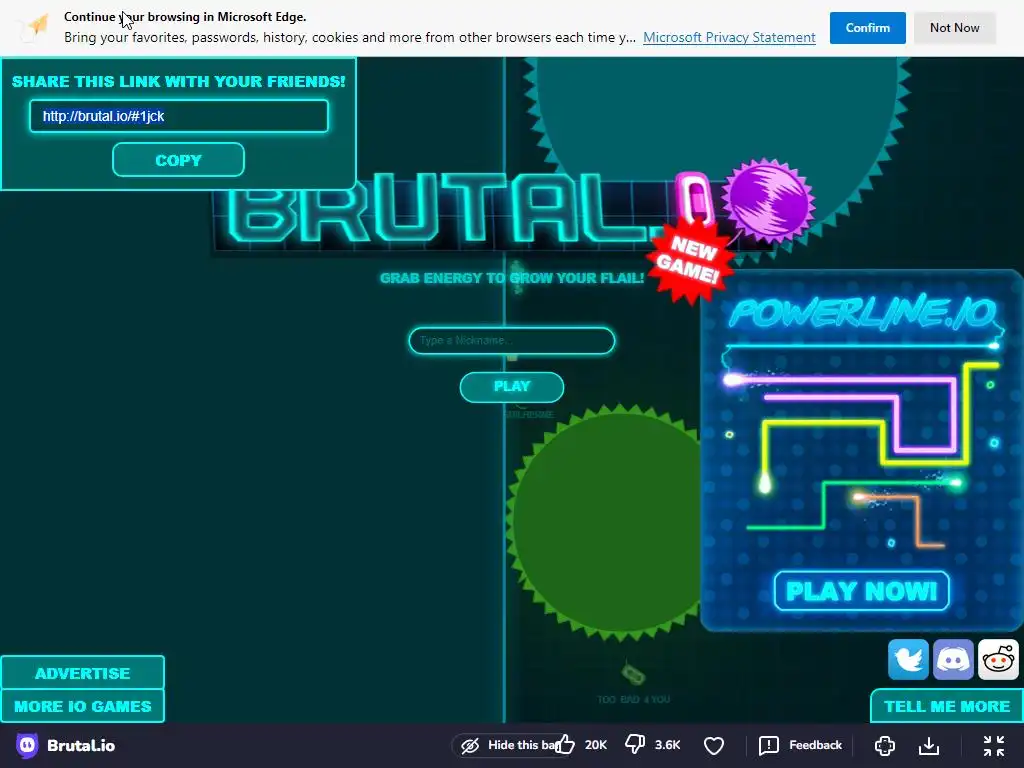The height and width of the screenshot is (768, 1024).
Task: Click the 3.6K dislikes count
Action: tap(667, 745)
